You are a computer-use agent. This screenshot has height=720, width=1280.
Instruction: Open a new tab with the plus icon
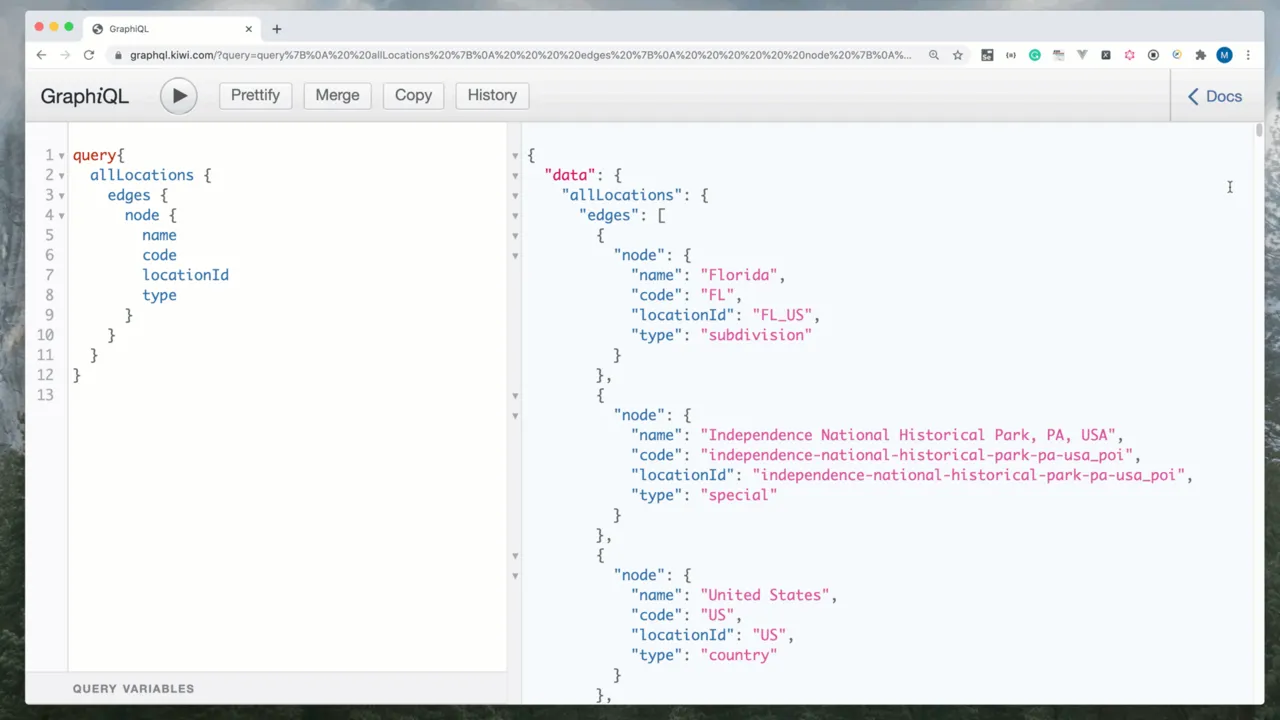tap(277, 29)
